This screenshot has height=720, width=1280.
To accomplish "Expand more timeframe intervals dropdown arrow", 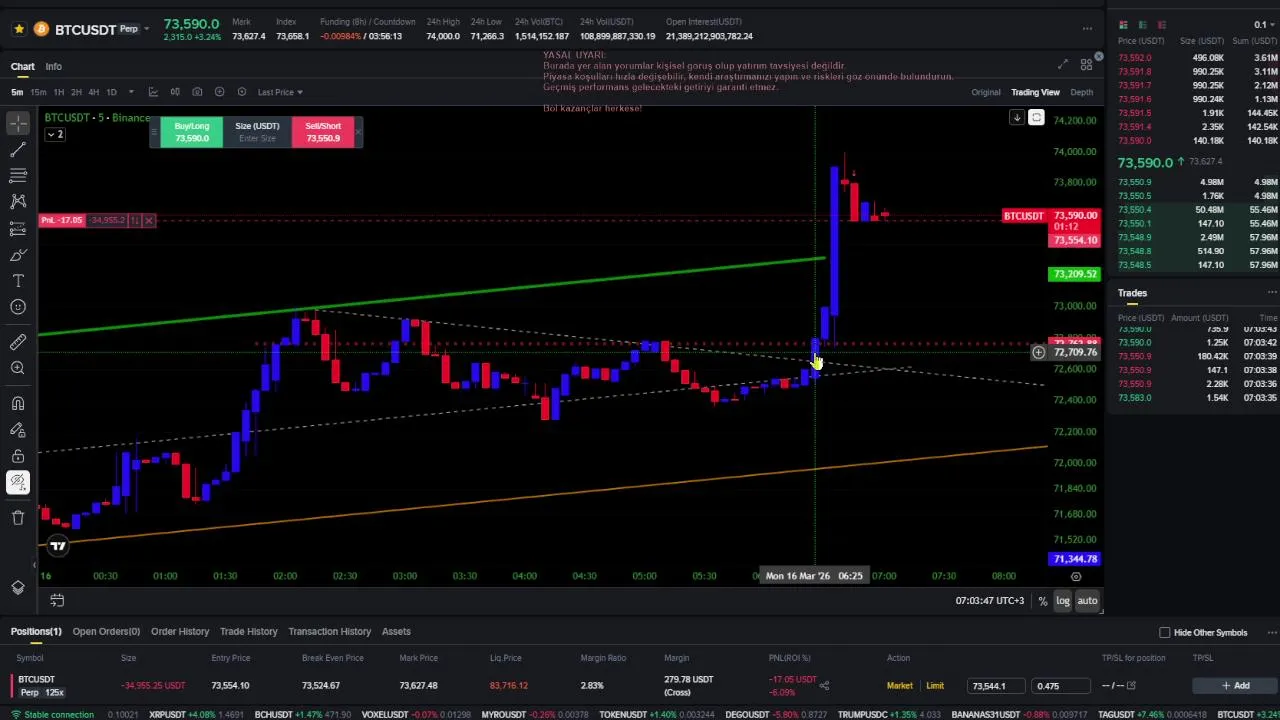I will tap(132, 92).
